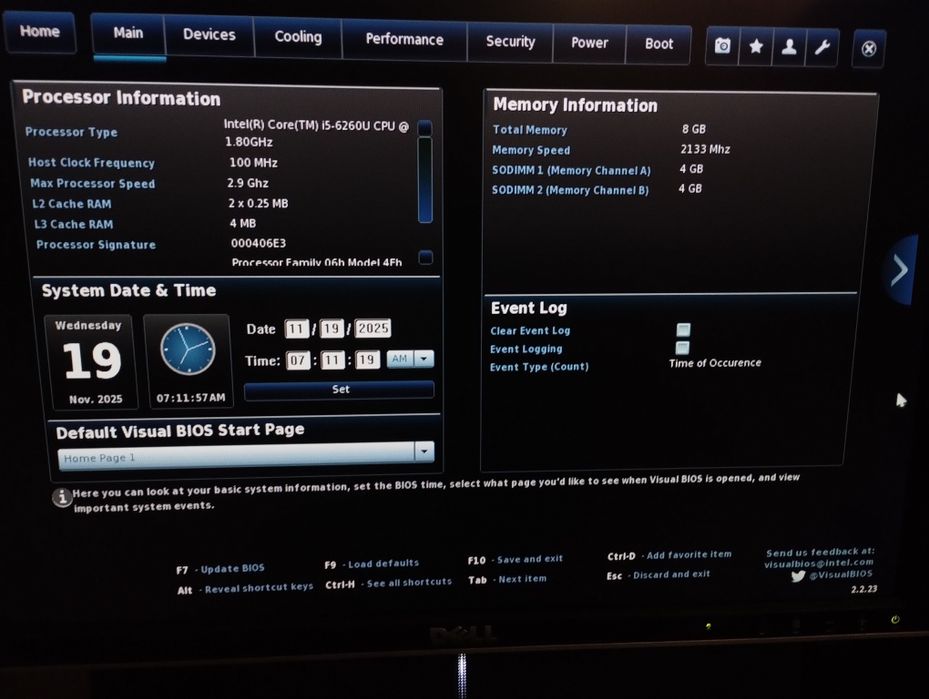Click the Twitter bird icon
Image resolution: width=929 pixels, height=699 pixels.
[x=797, y=576]
